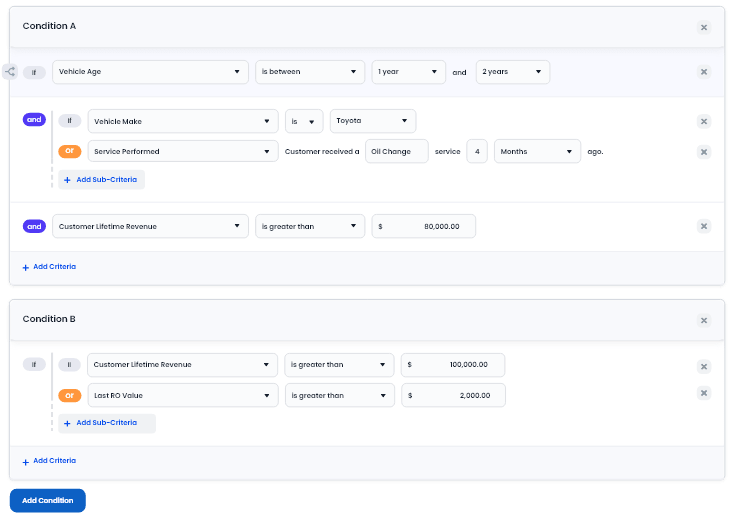
Task: Open the Toyota make dropdown
Action: (x=373, y=121)
